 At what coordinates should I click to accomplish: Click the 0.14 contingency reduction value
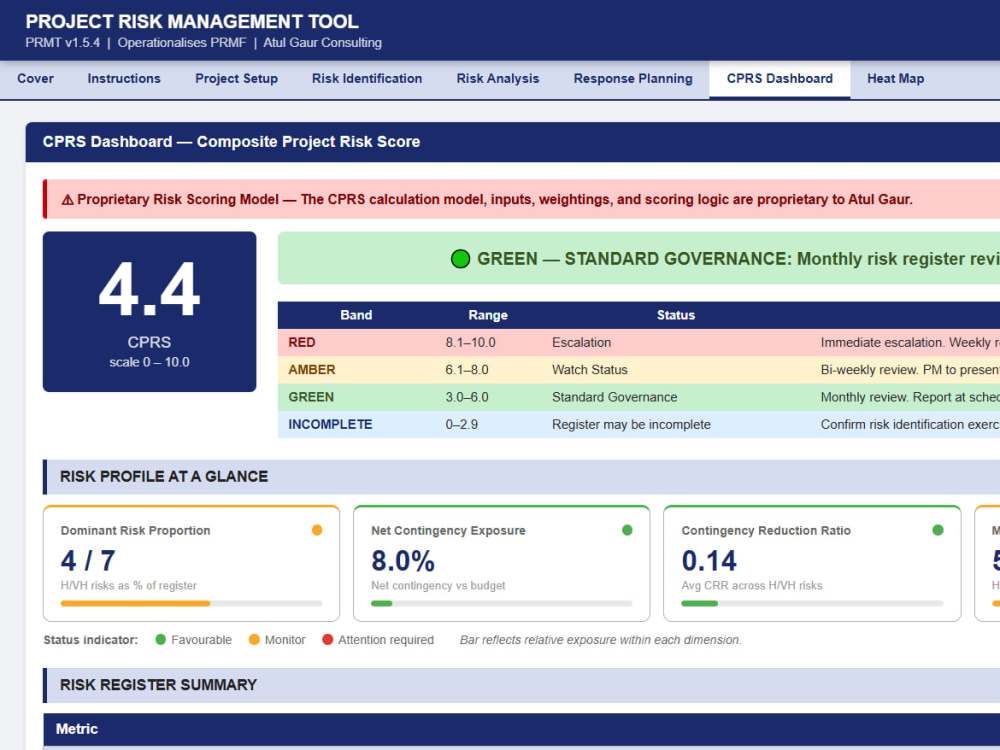click(709, 561)
